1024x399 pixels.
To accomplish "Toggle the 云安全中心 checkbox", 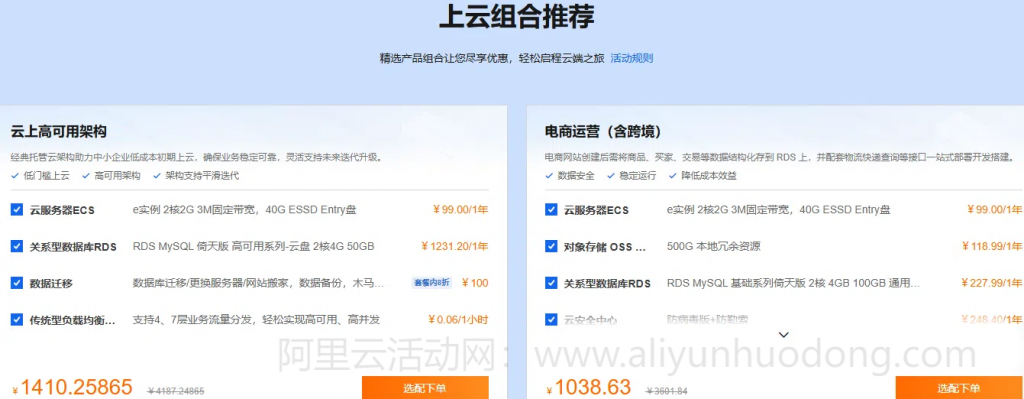I will point(551,319).
